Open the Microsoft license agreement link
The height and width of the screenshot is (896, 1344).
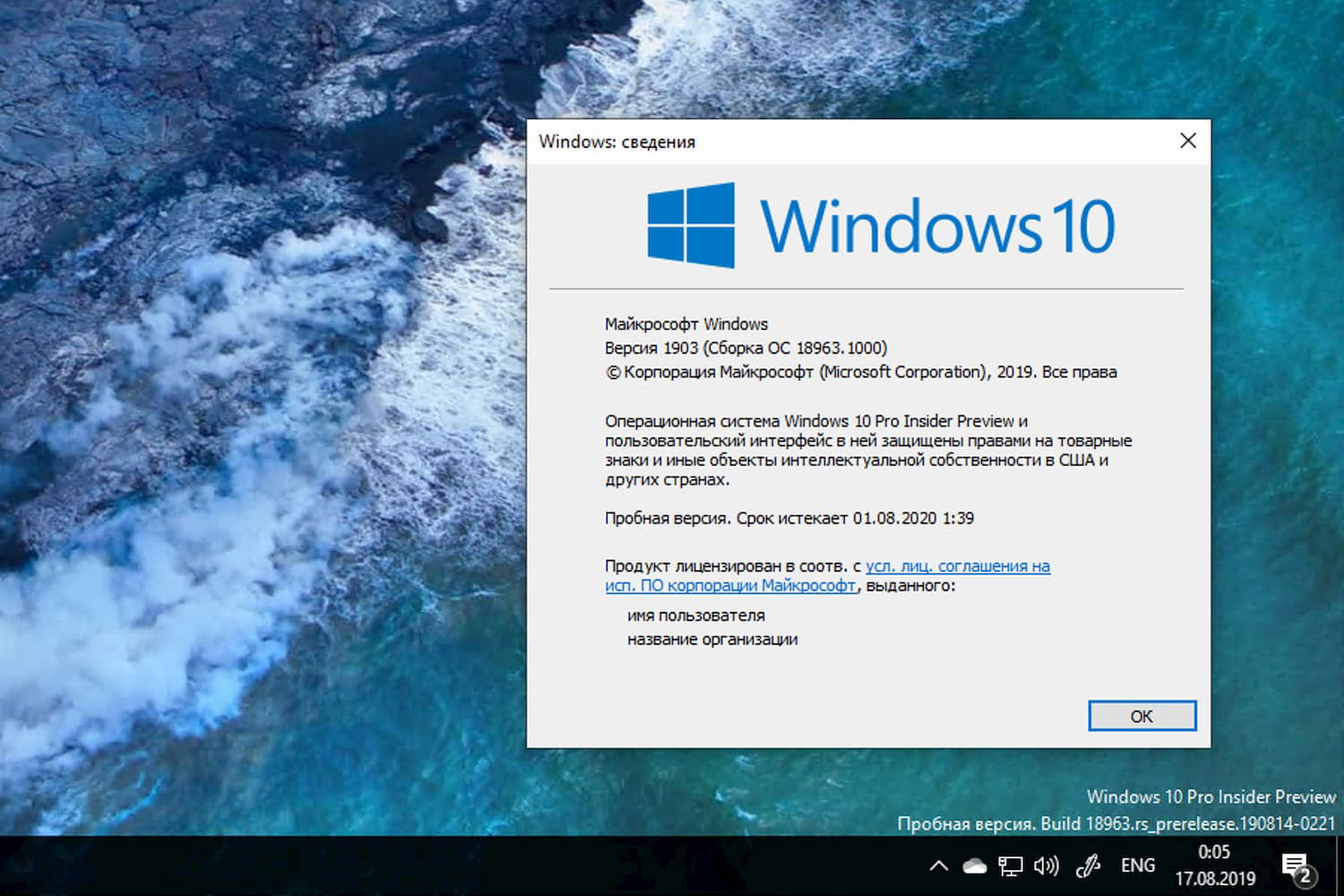pos(959,565)
